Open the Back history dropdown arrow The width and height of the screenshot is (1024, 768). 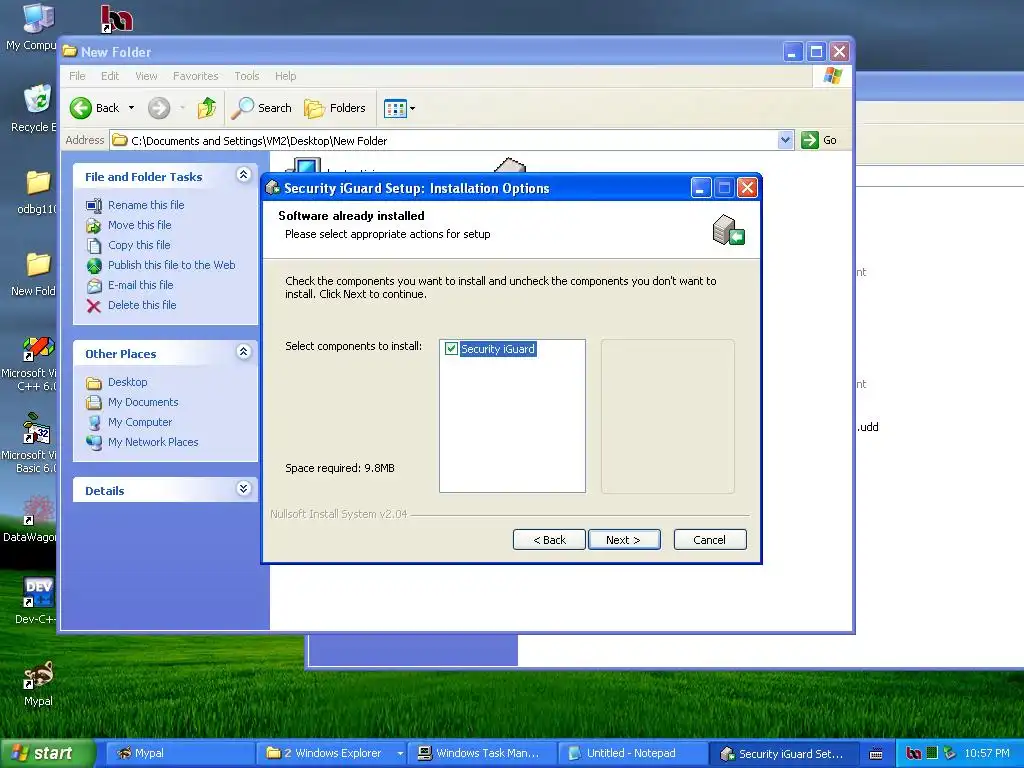point(131,108)
